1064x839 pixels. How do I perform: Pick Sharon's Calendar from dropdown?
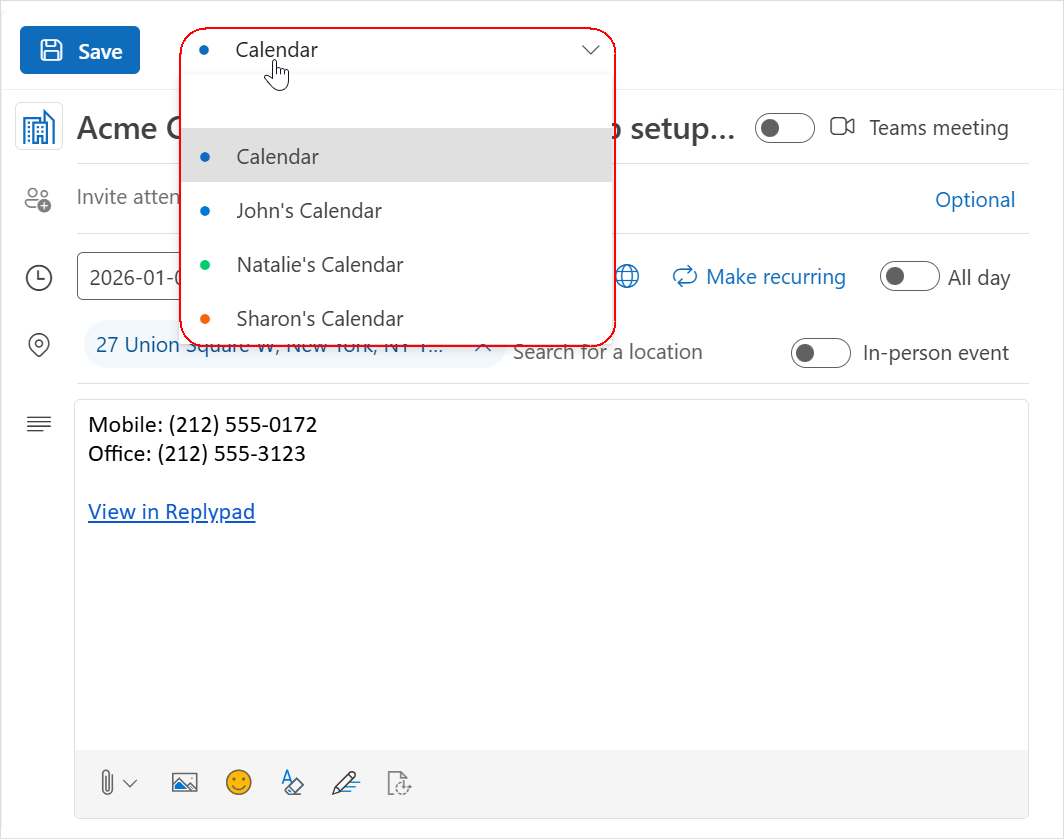coord(320,319)
